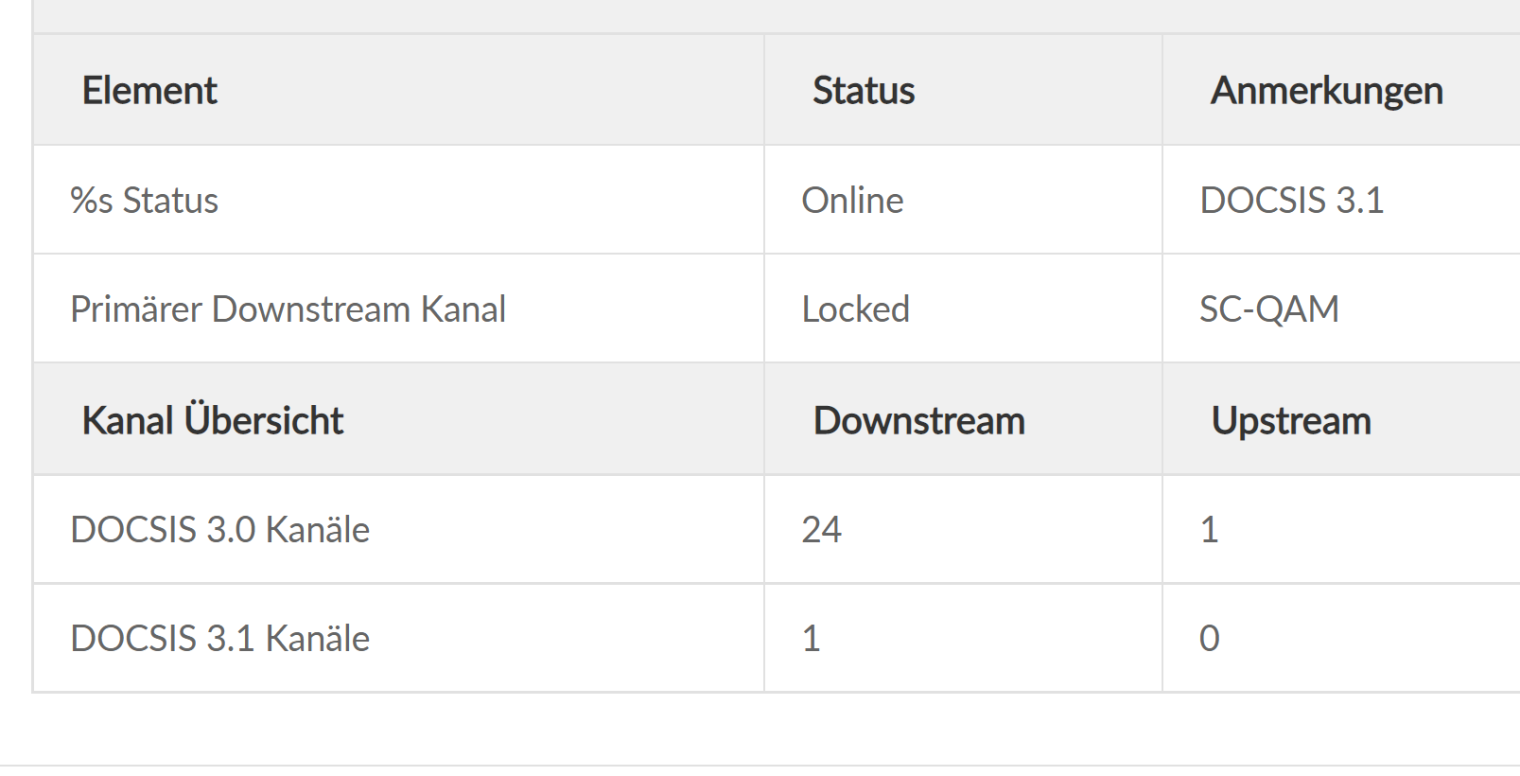The width and height of the screenshot is (1520, 776).
Task: Click the Element column header
Action: tap(149, 92)
